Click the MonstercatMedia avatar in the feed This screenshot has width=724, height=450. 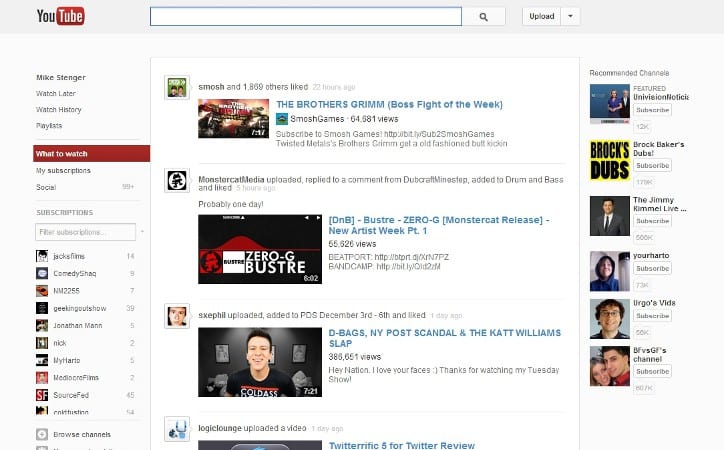[x=177, y=180]
